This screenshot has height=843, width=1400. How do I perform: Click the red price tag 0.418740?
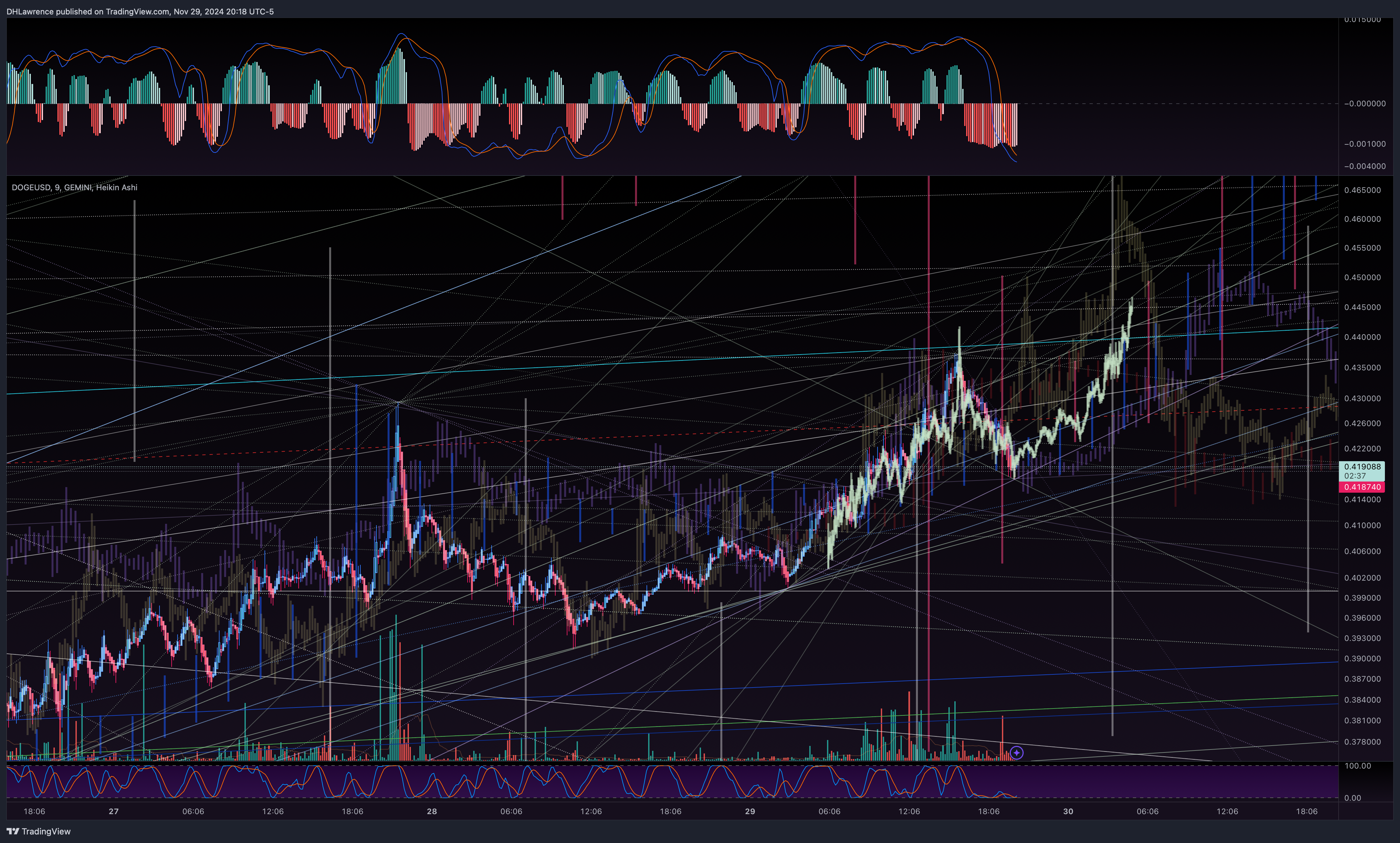[1362, 487]
